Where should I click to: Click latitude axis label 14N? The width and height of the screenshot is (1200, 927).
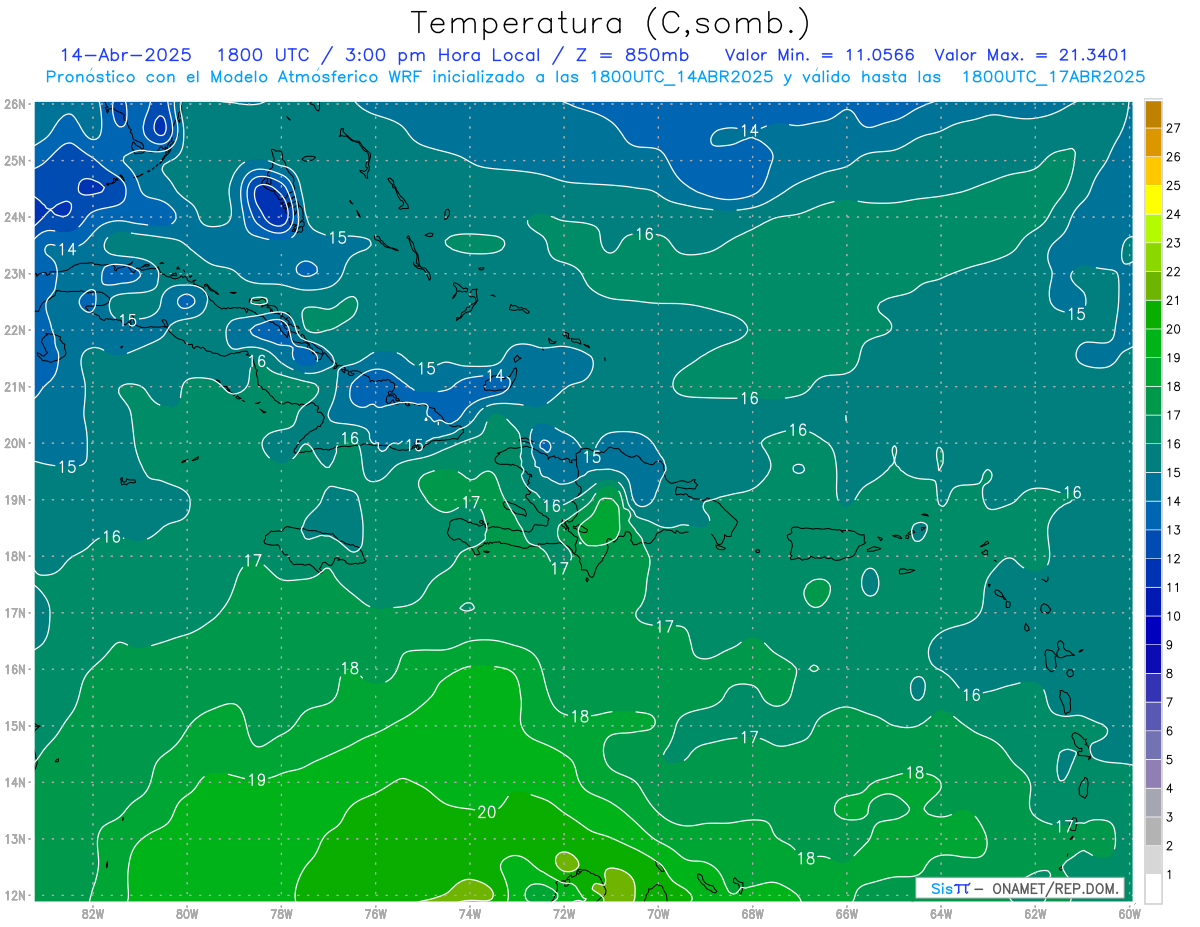click(x=15, y=782)
